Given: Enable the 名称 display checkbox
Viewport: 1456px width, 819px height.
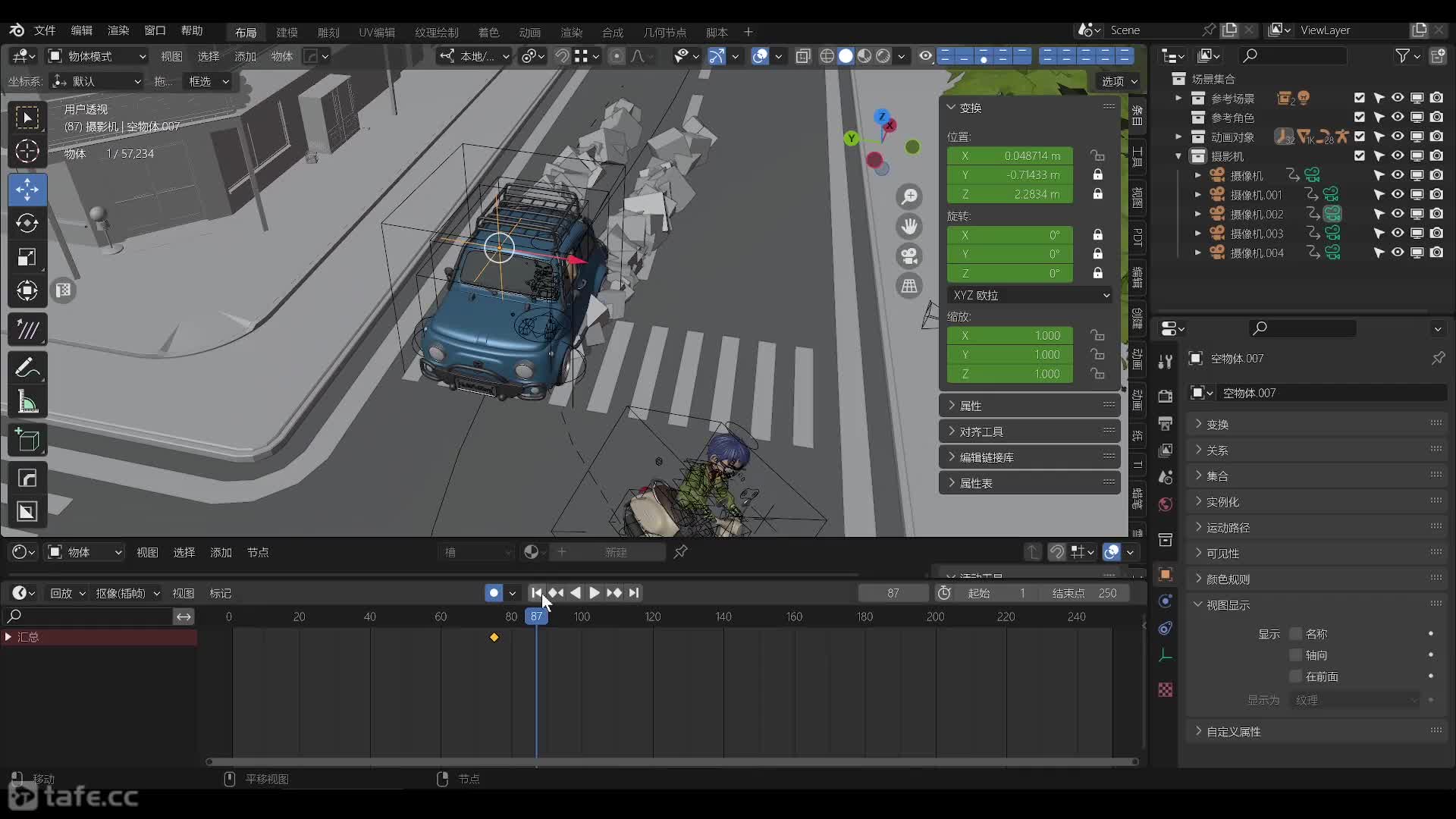Looking at the screenshot, I should click(1296, 634).
